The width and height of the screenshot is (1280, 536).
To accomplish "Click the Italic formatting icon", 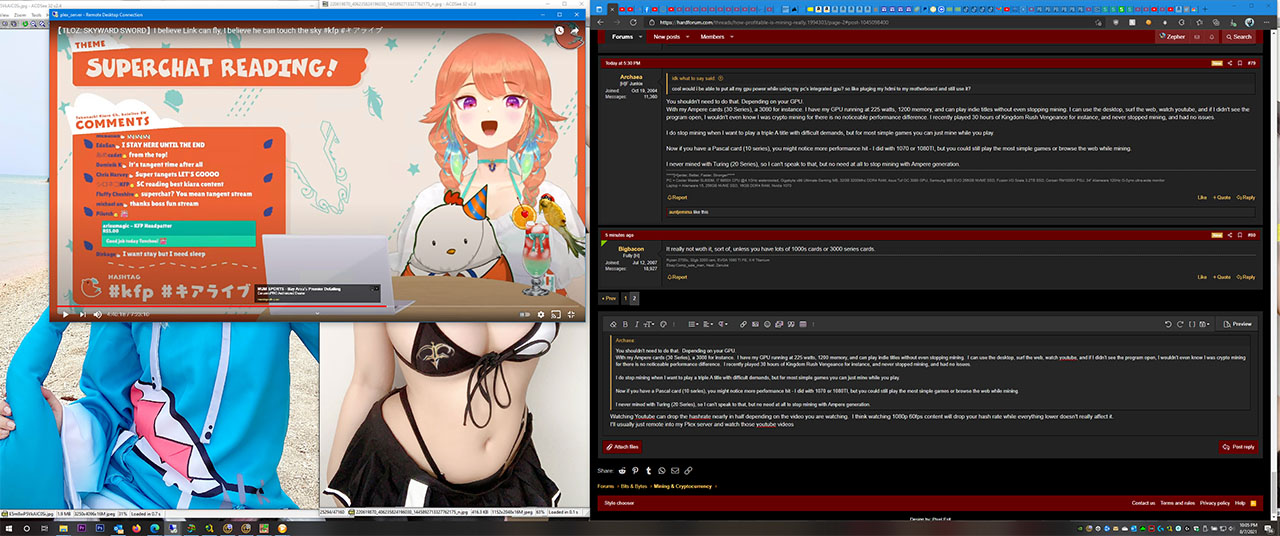I will (x=636, y=324).
